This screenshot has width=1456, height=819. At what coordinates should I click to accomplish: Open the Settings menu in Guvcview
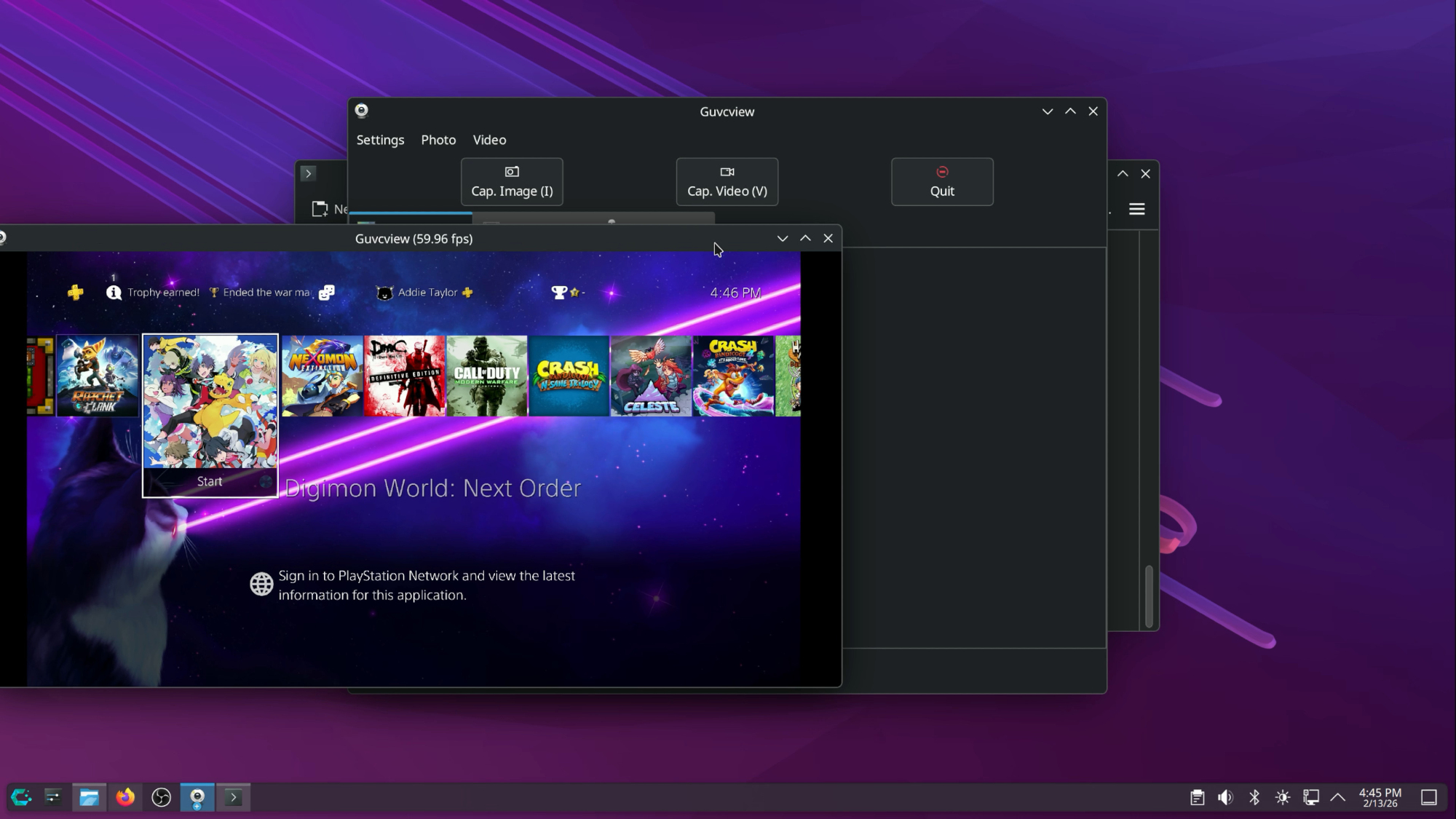[380, 140]
